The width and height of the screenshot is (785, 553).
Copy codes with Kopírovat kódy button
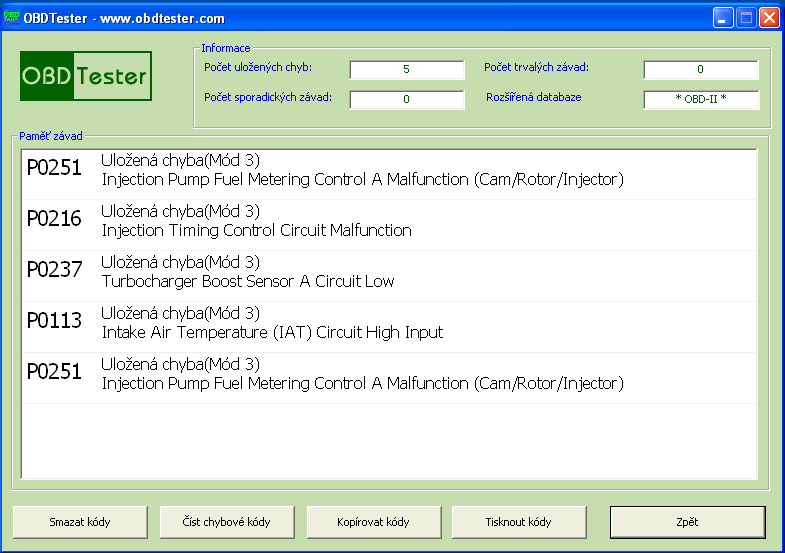[375, 522]
